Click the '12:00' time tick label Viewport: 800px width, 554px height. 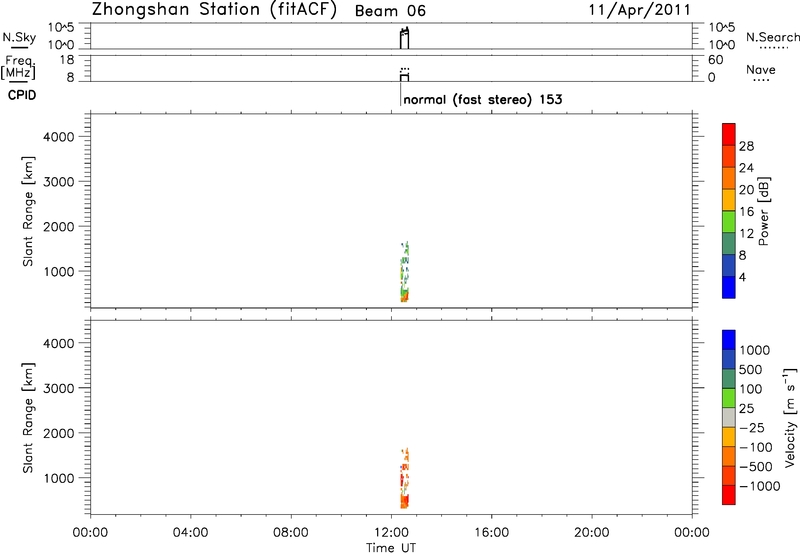pos(391,533)
